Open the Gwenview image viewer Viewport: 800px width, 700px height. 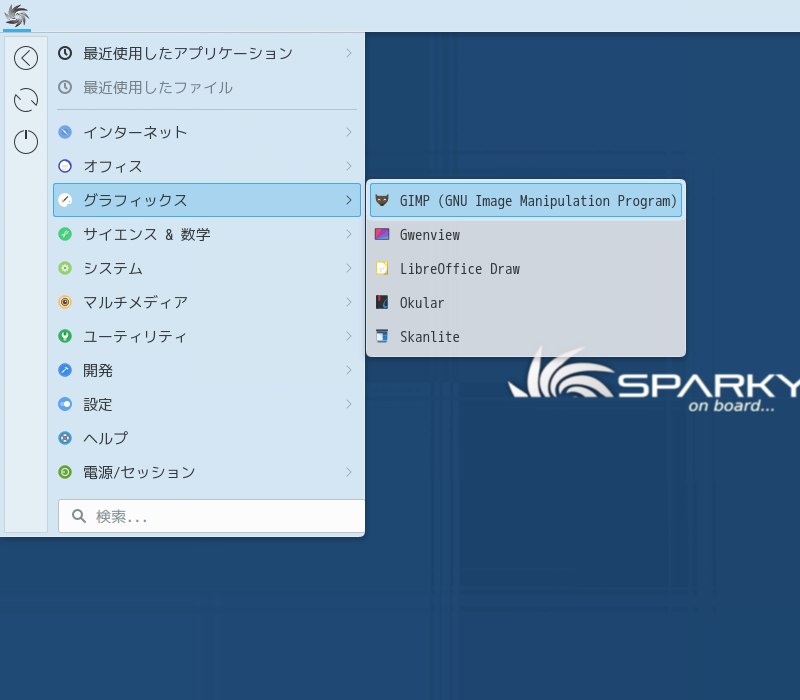coord(429,235)
